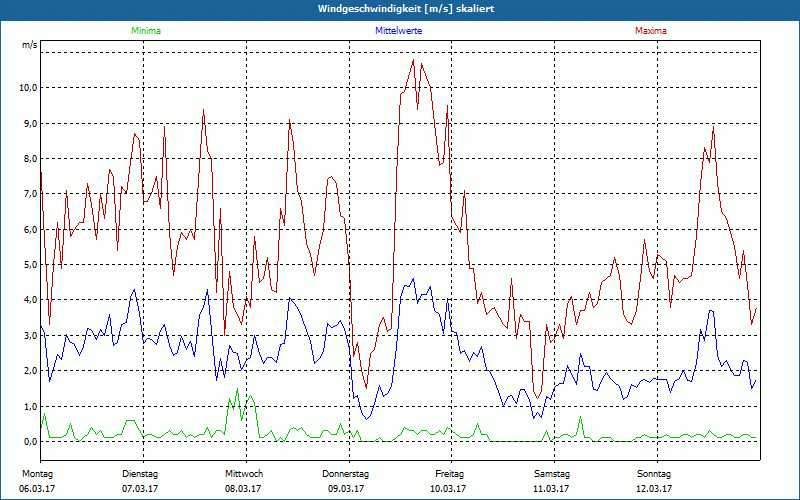Click the Dienstag day label

click(x=140, y=474)
